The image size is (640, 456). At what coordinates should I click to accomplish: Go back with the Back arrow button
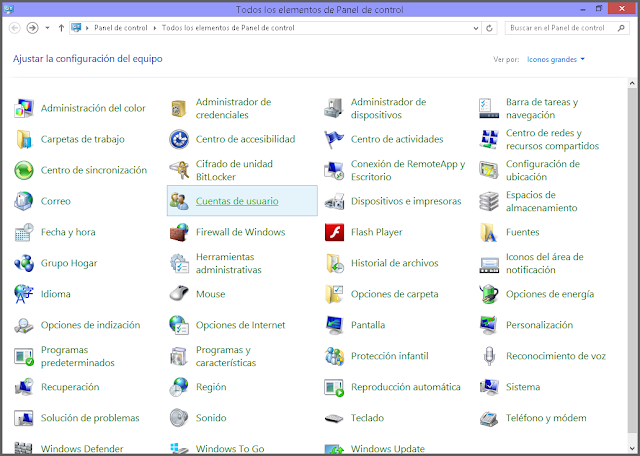pos(15,28)
